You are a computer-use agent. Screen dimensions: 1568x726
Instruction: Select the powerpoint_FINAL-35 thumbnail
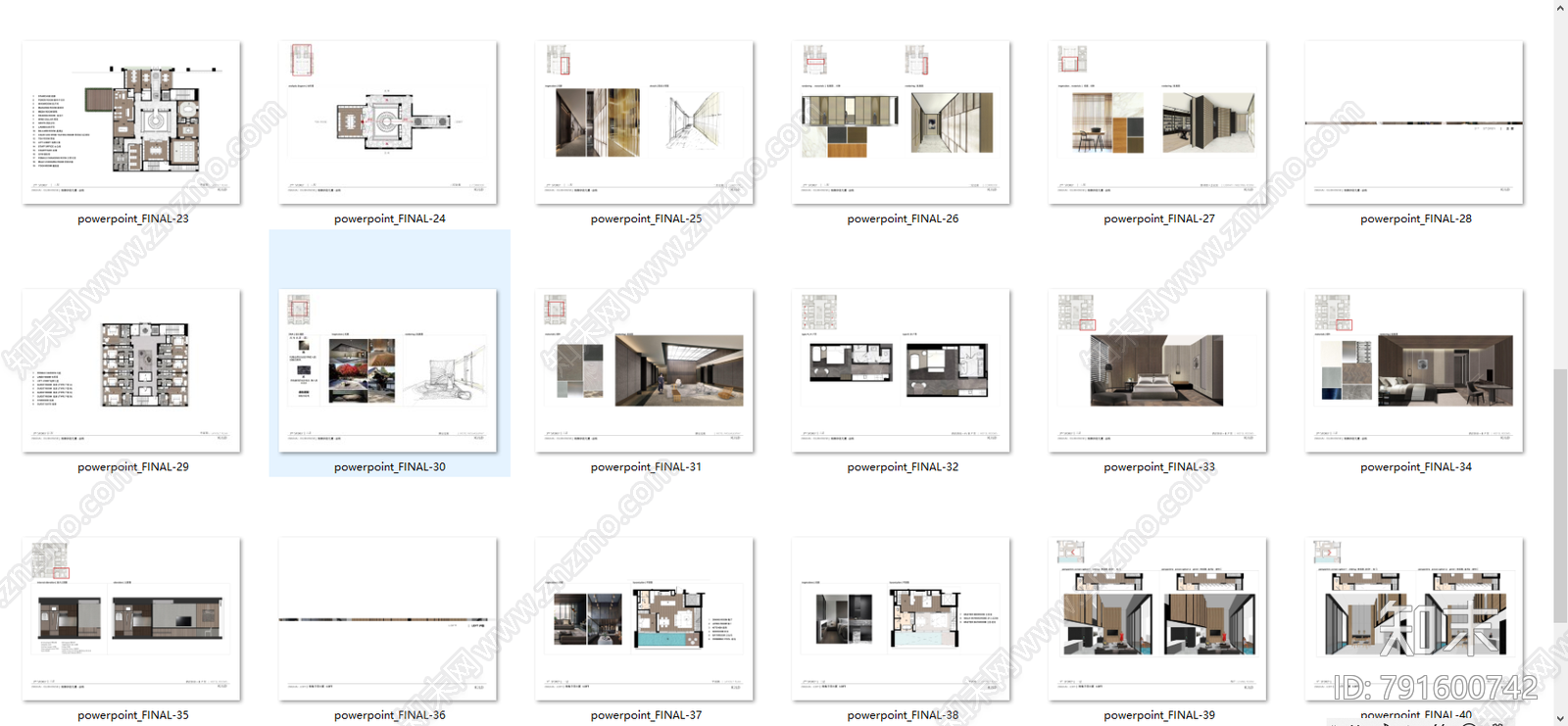coord(131,618)
